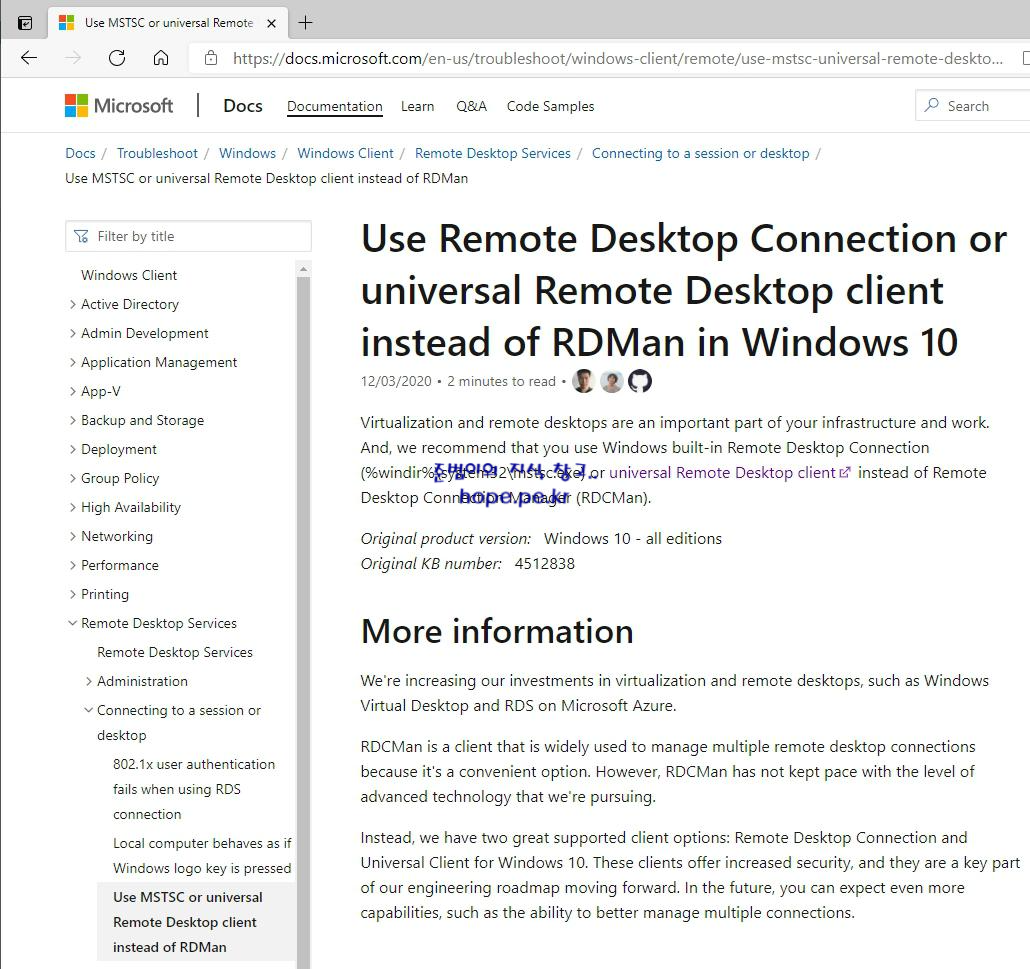Image resolution: width=1030 pixels, height=969 pixels.
Task: Click the Docs breadcrumb link
Action: pos(80,153)
